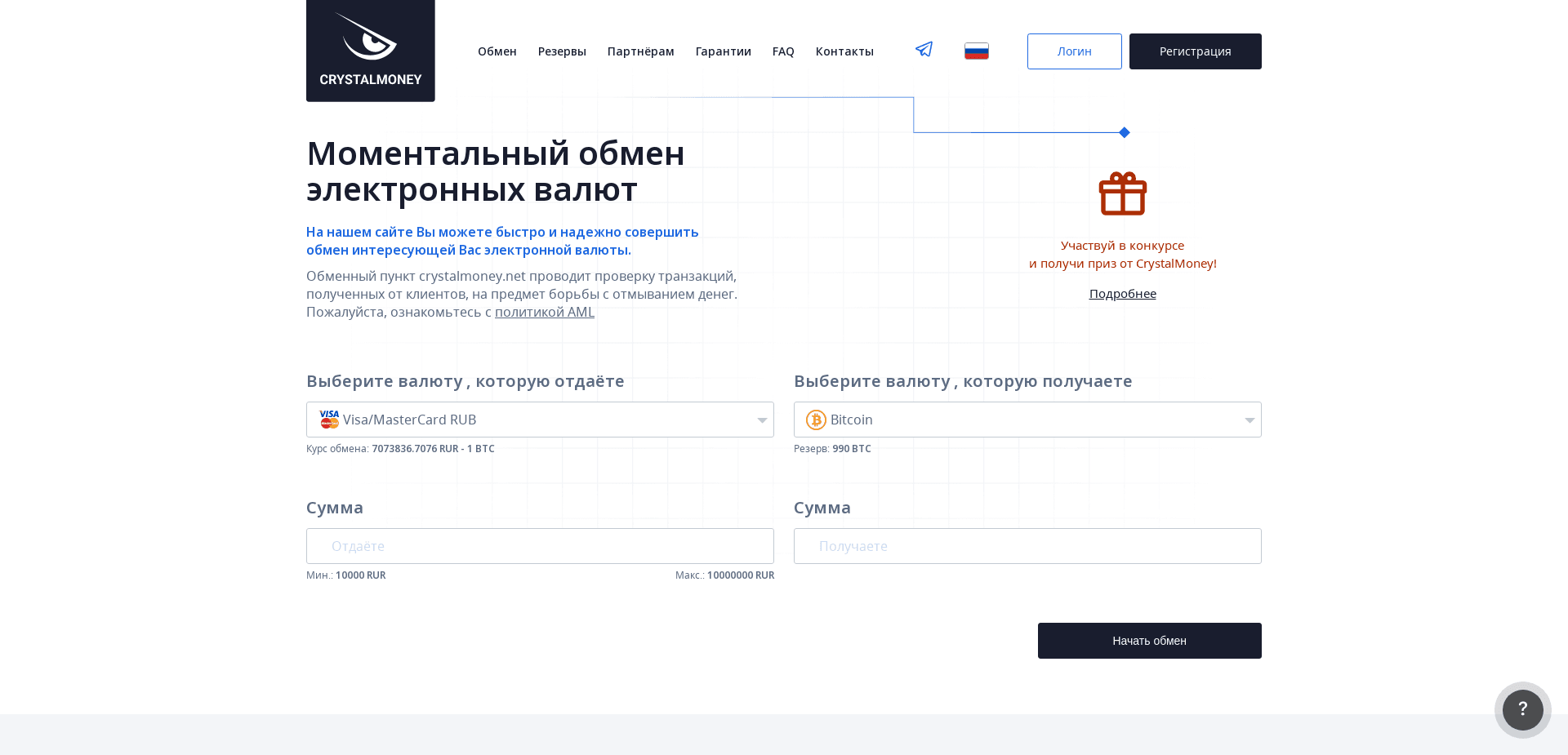Open the Bitcoin receive currency dropdown
This screenshot has width=1568, height=755.
point(1027,420)
